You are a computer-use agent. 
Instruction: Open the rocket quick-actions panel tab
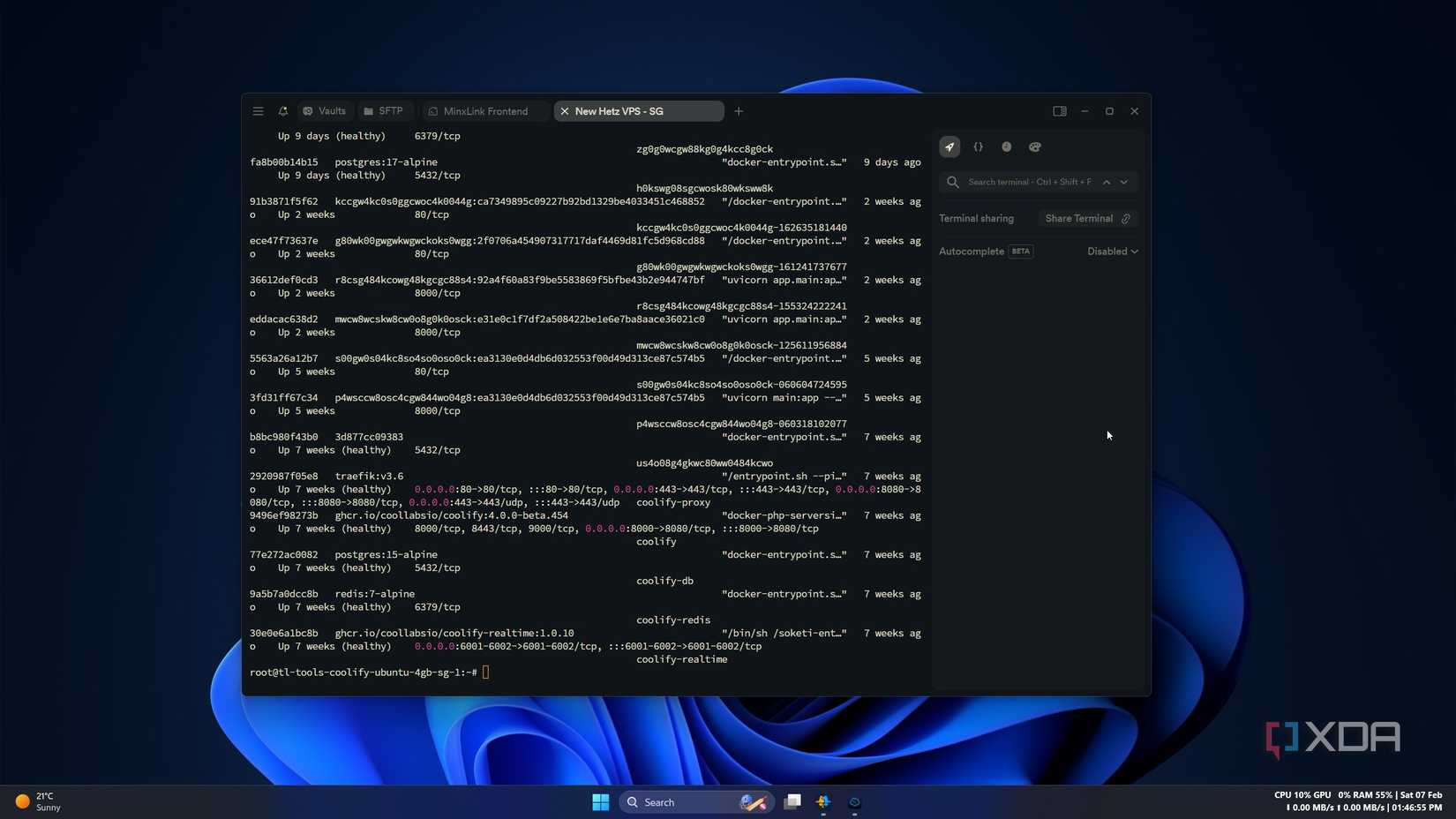click(x=949, y=147)
